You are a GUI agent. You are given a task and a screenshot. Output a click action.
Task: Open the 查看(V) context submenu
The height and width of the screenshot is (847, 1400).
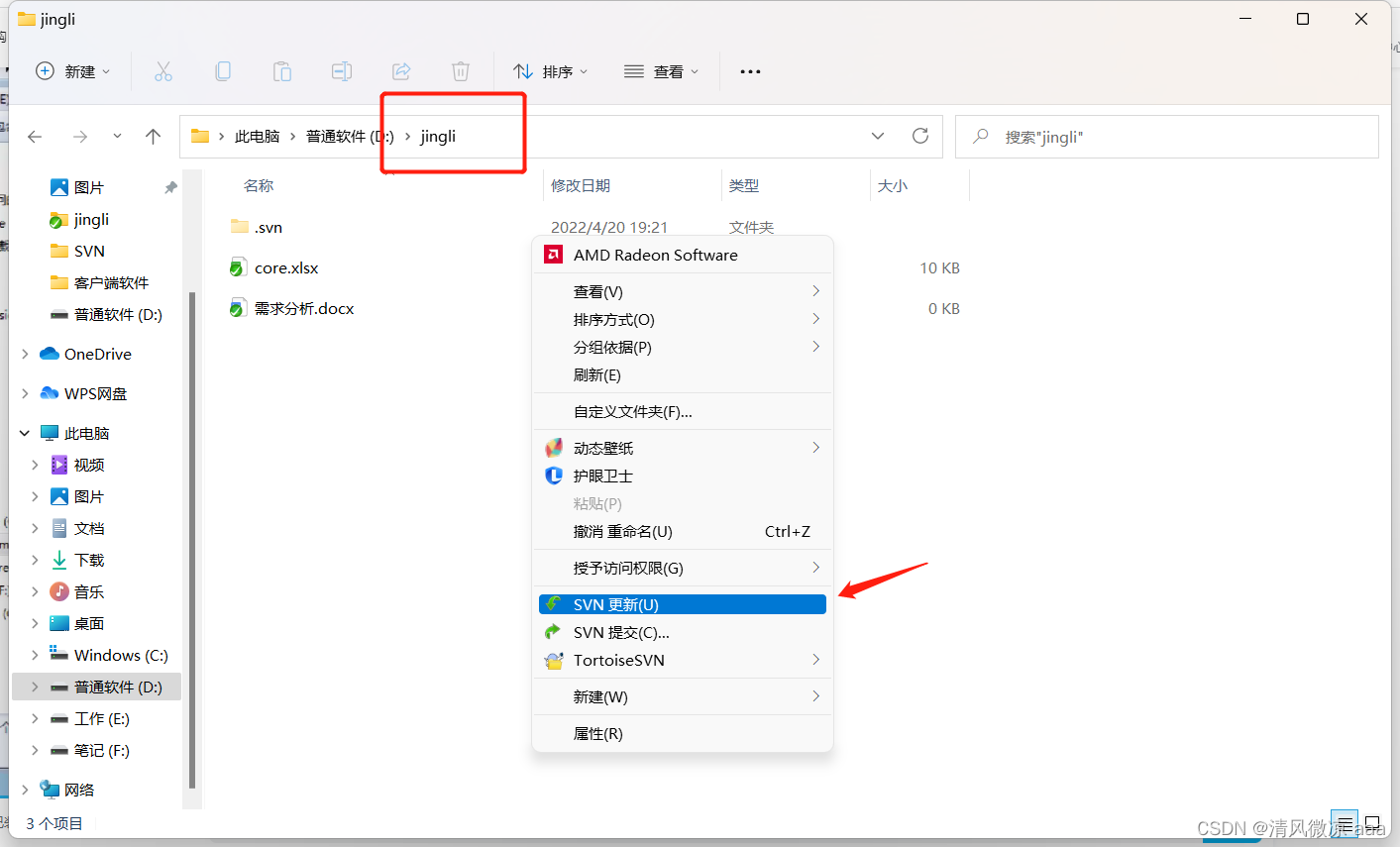pyautogui.click(x=684, y=291)
